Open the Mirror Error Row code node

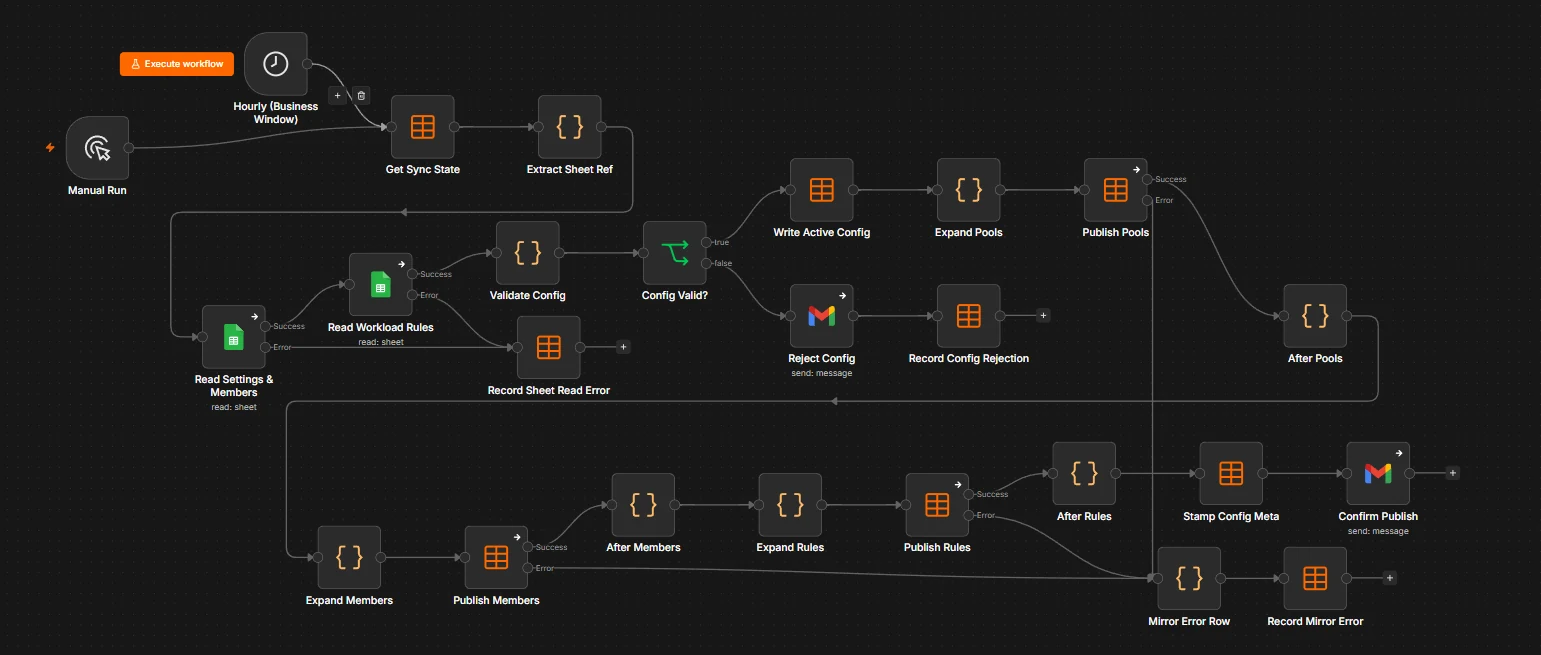[x=1189, y=578]
